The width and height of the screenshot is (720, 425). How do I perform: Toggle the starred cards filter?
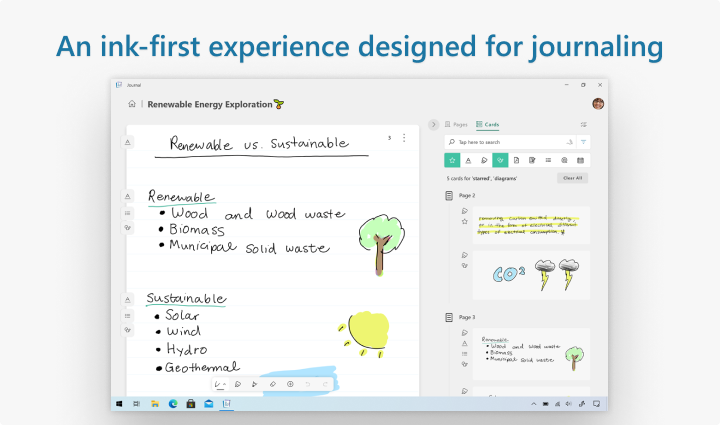coord(452,160)
